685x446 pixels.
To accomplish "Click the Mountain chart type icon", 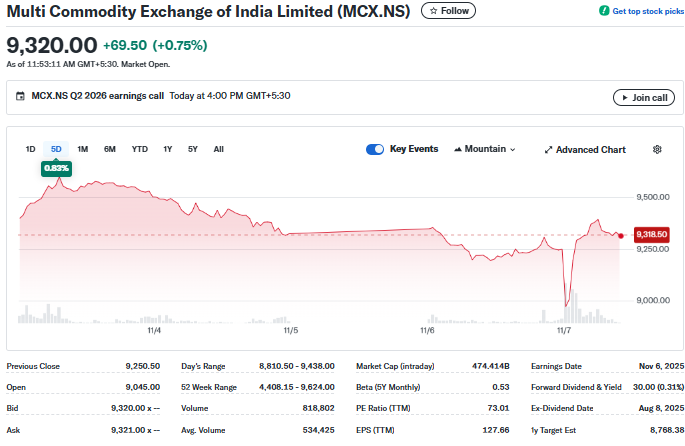I will coord(458,149).
